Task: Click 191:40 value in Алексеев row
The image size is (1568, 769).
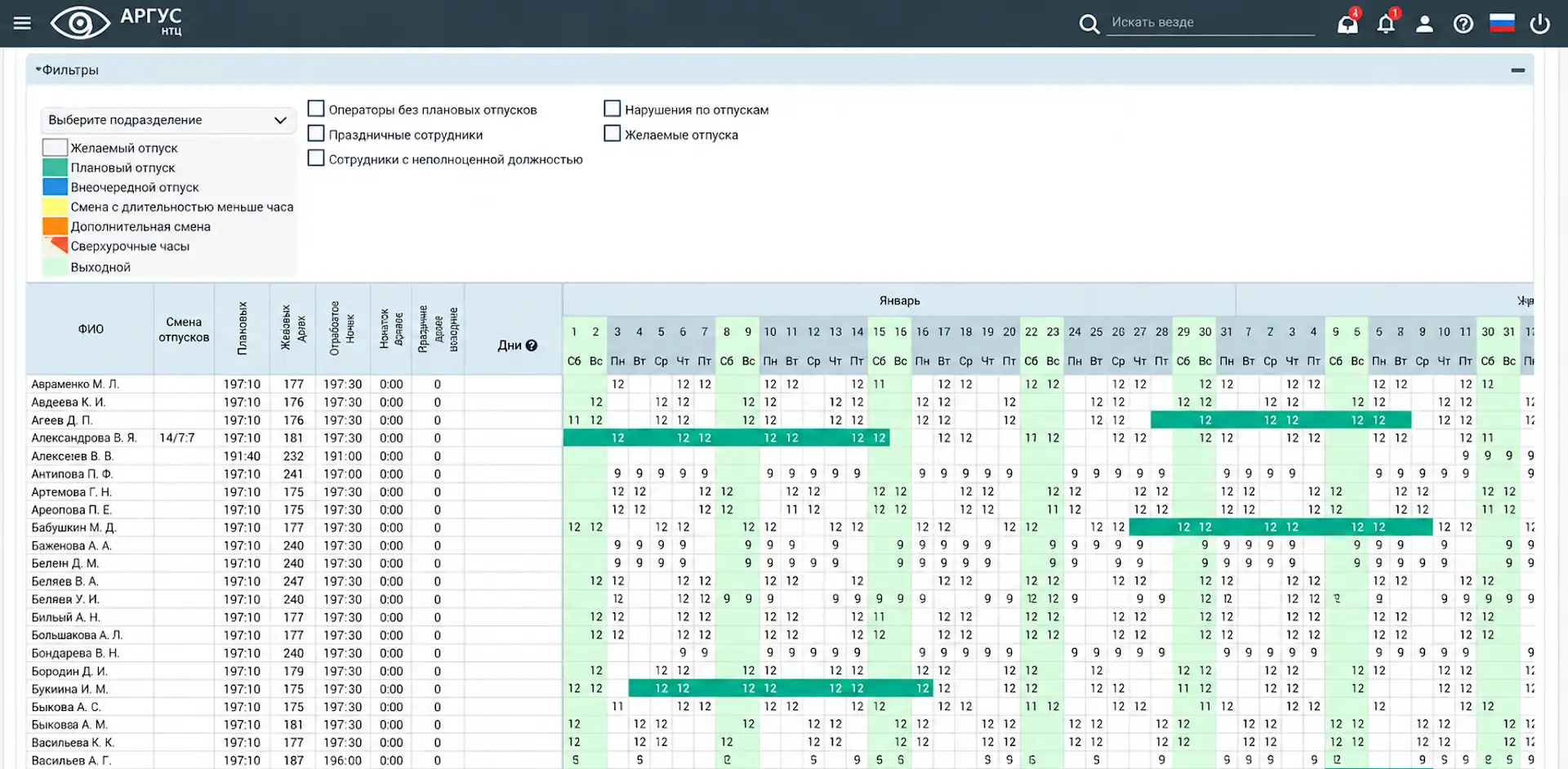Action: pos(242,456)
